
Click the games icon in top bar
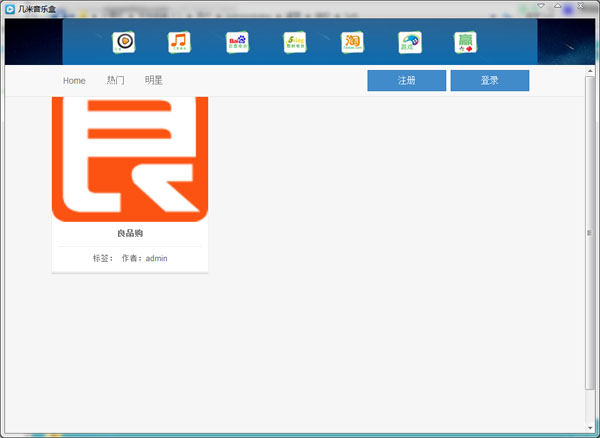coord(410,42)
